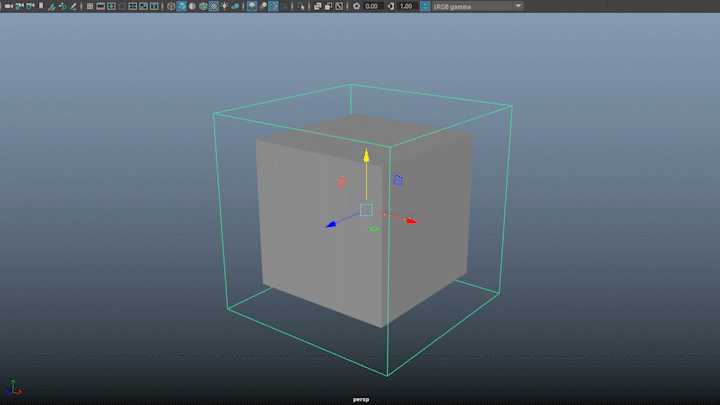Click the X-Ray display icon
720x405 pixels.
pos(317,6)
